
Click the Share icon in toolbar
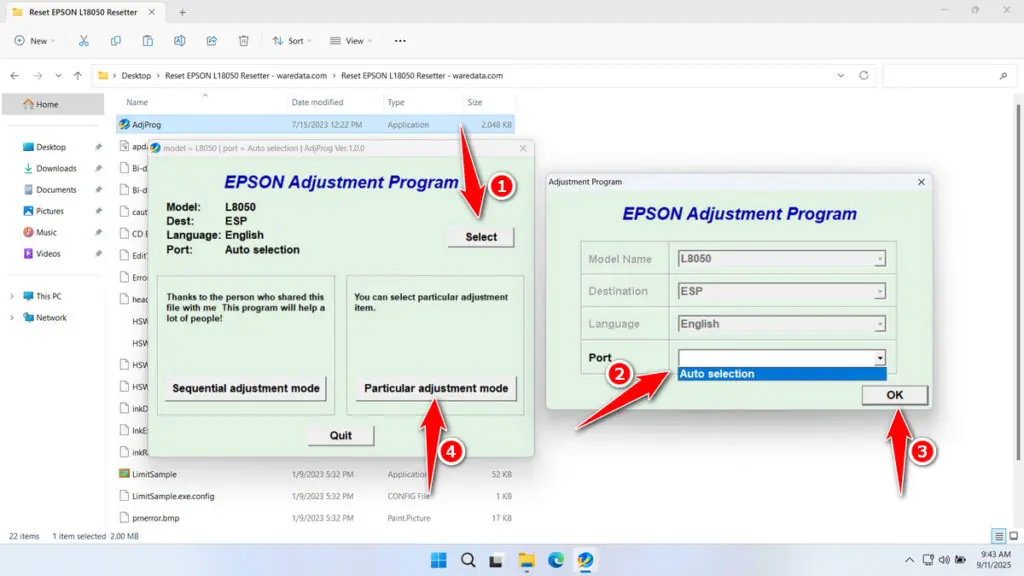(x=212, y=41)
